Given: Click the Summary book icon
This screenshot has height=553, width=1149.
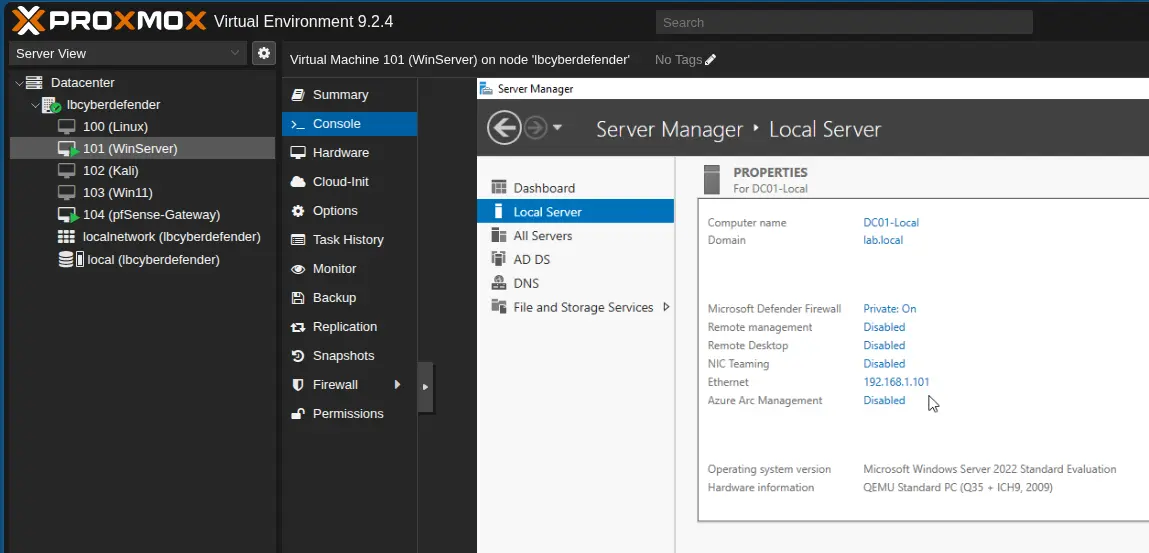Looking at the screenshot, I should pos(298,94).
